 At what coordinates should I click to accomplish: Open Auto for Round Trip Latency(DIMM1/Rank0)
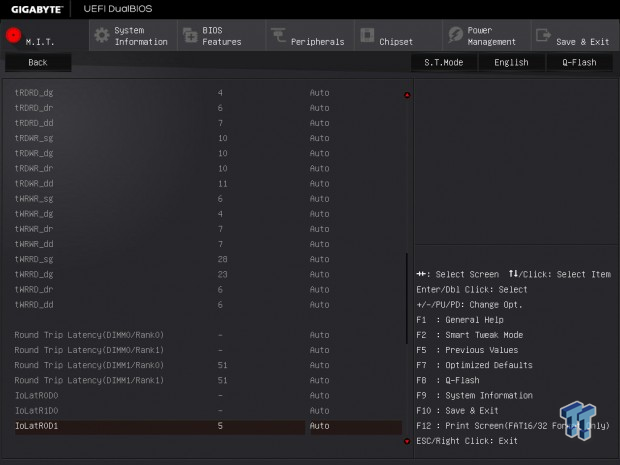click(x=319, y=365)
